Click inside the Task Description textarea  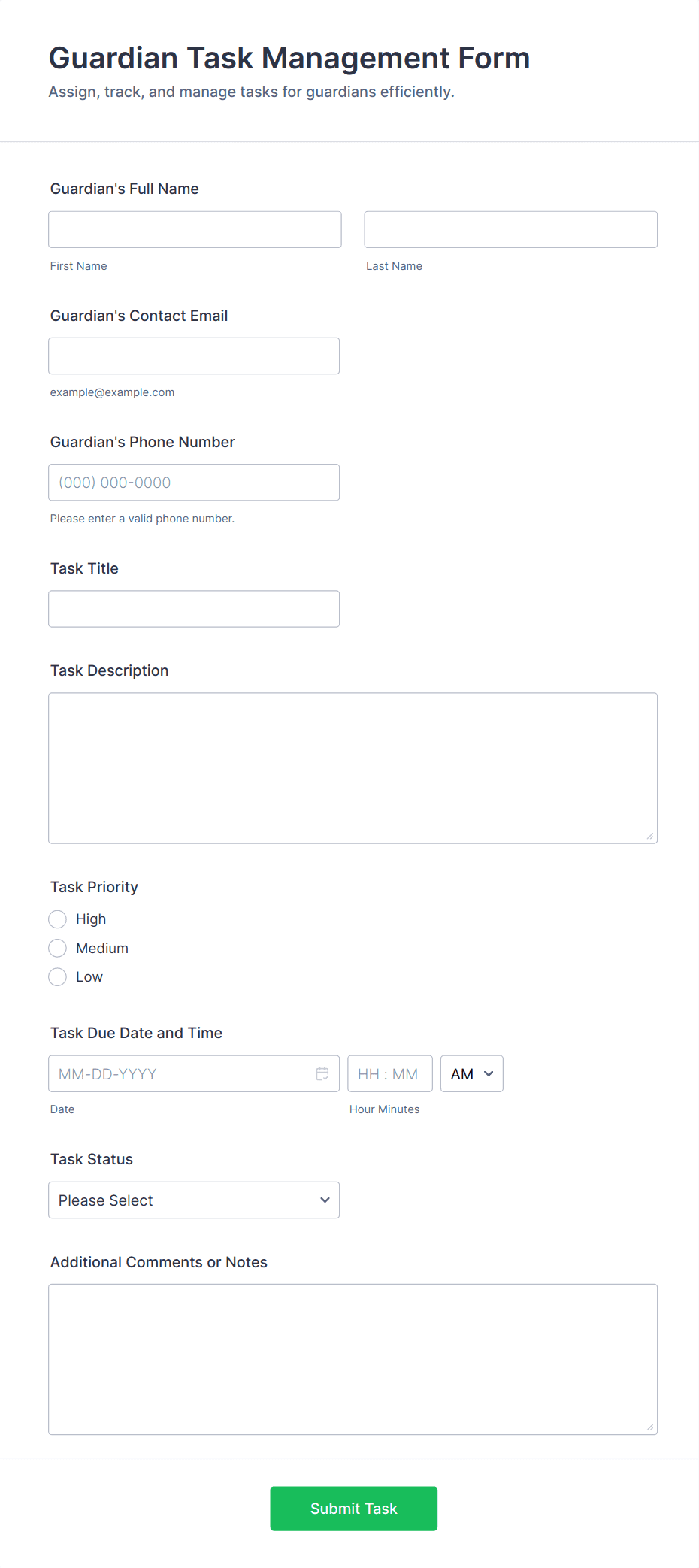click(353, 767)
